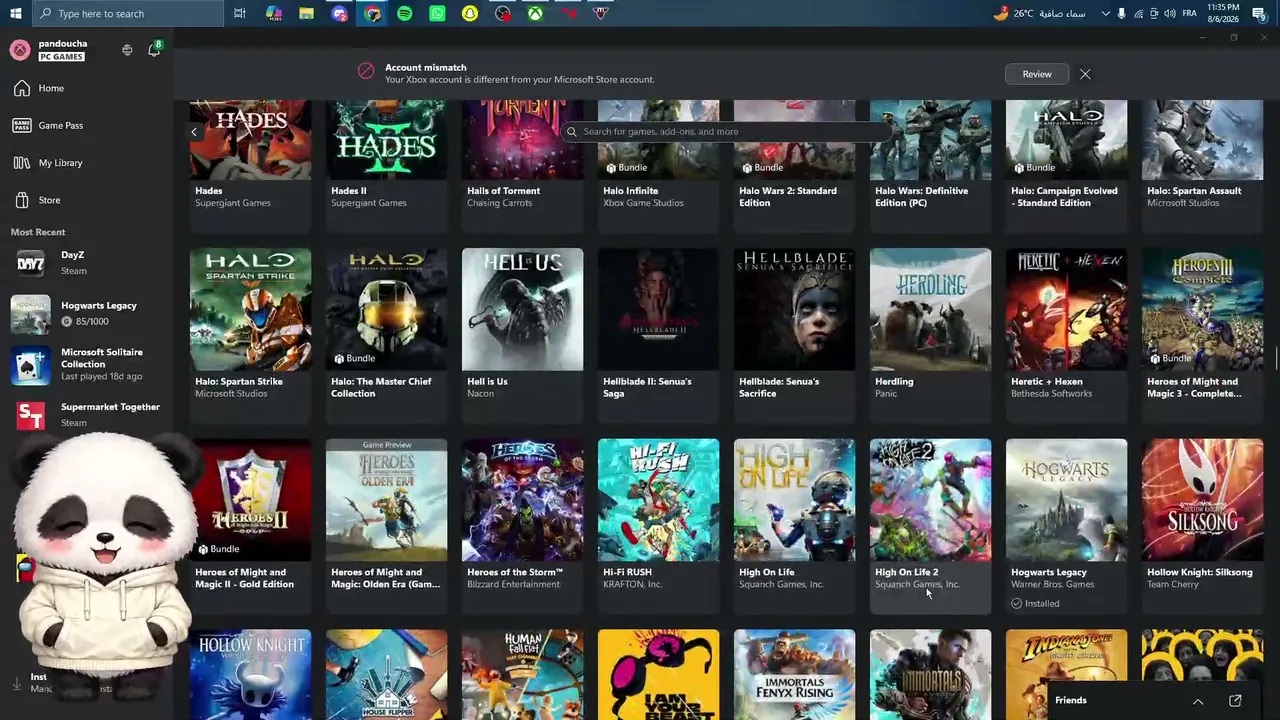Viewport: 1280px width, 720px height.
Task: Open Windows Action Center notifications
Action: pyautogui.click(x=1259, y=13)
